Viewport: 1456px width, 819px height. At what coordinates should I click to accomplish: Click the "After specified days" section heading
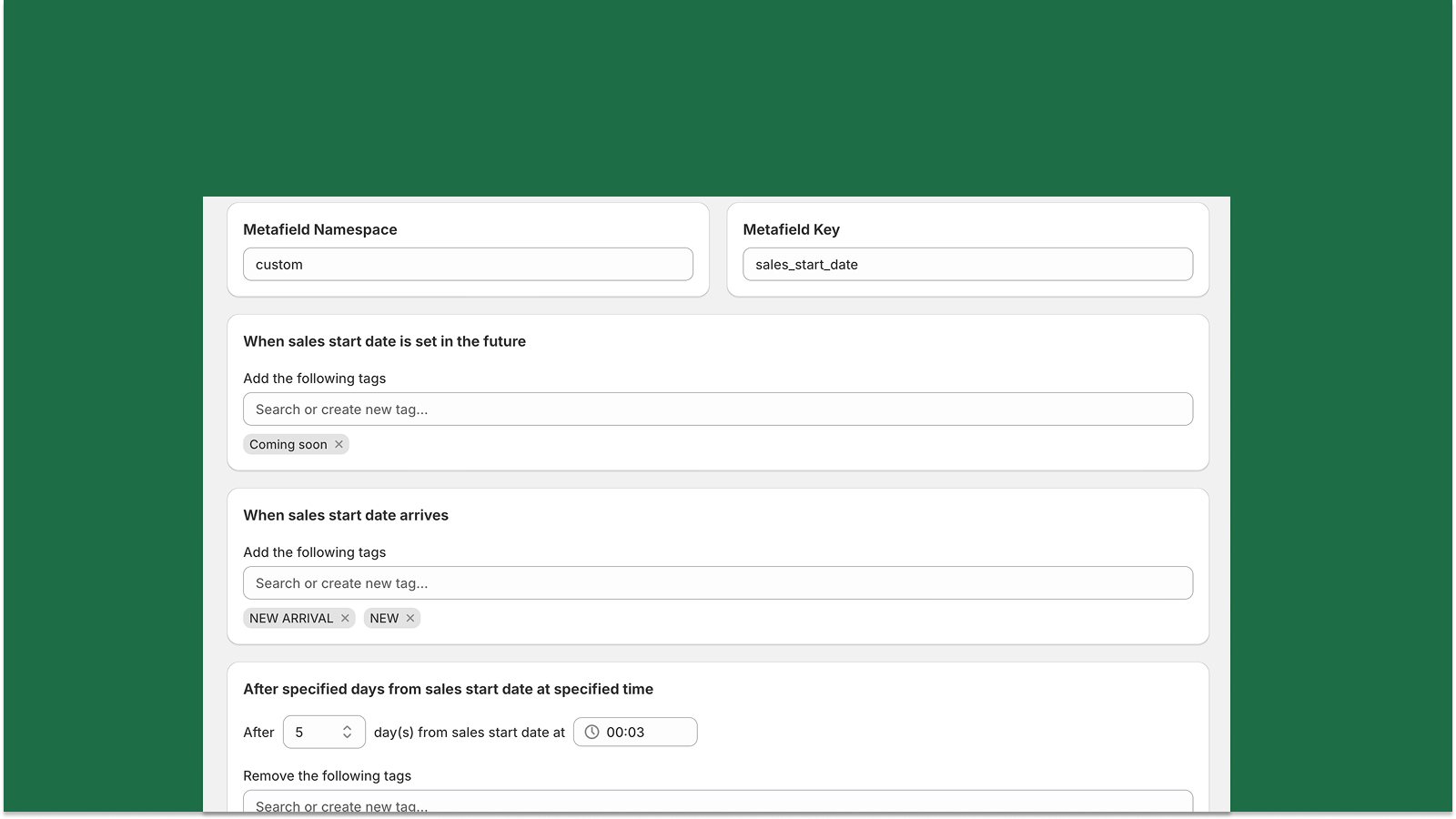pos(448,689)
